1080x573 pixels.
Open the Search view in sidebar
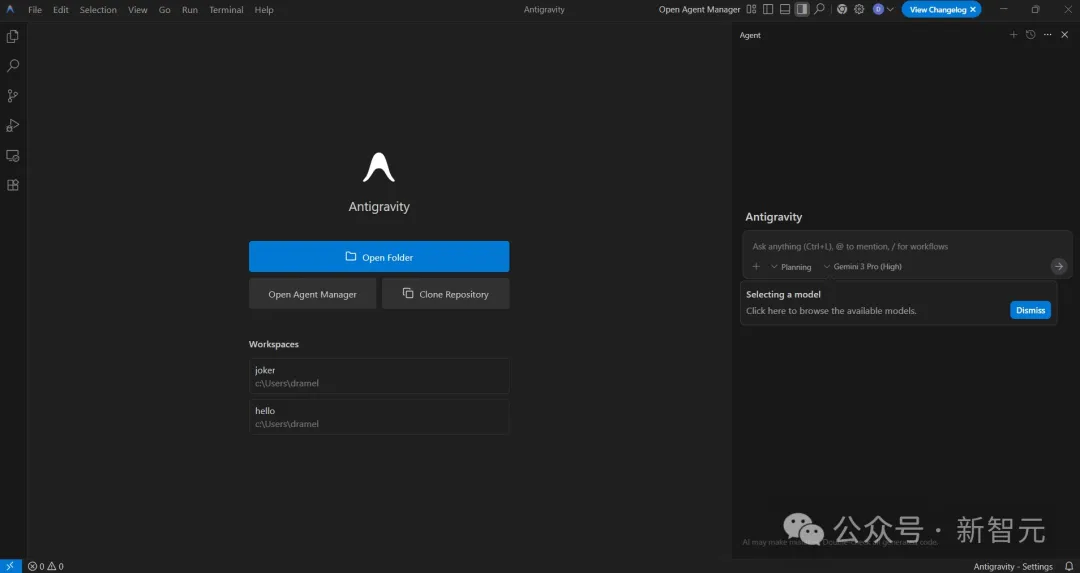13,66
